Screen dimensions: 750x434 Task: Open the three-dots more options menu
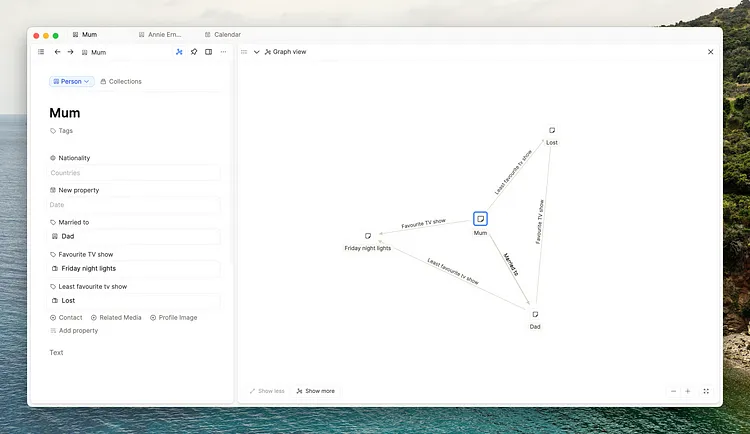[x=223, y=52]
